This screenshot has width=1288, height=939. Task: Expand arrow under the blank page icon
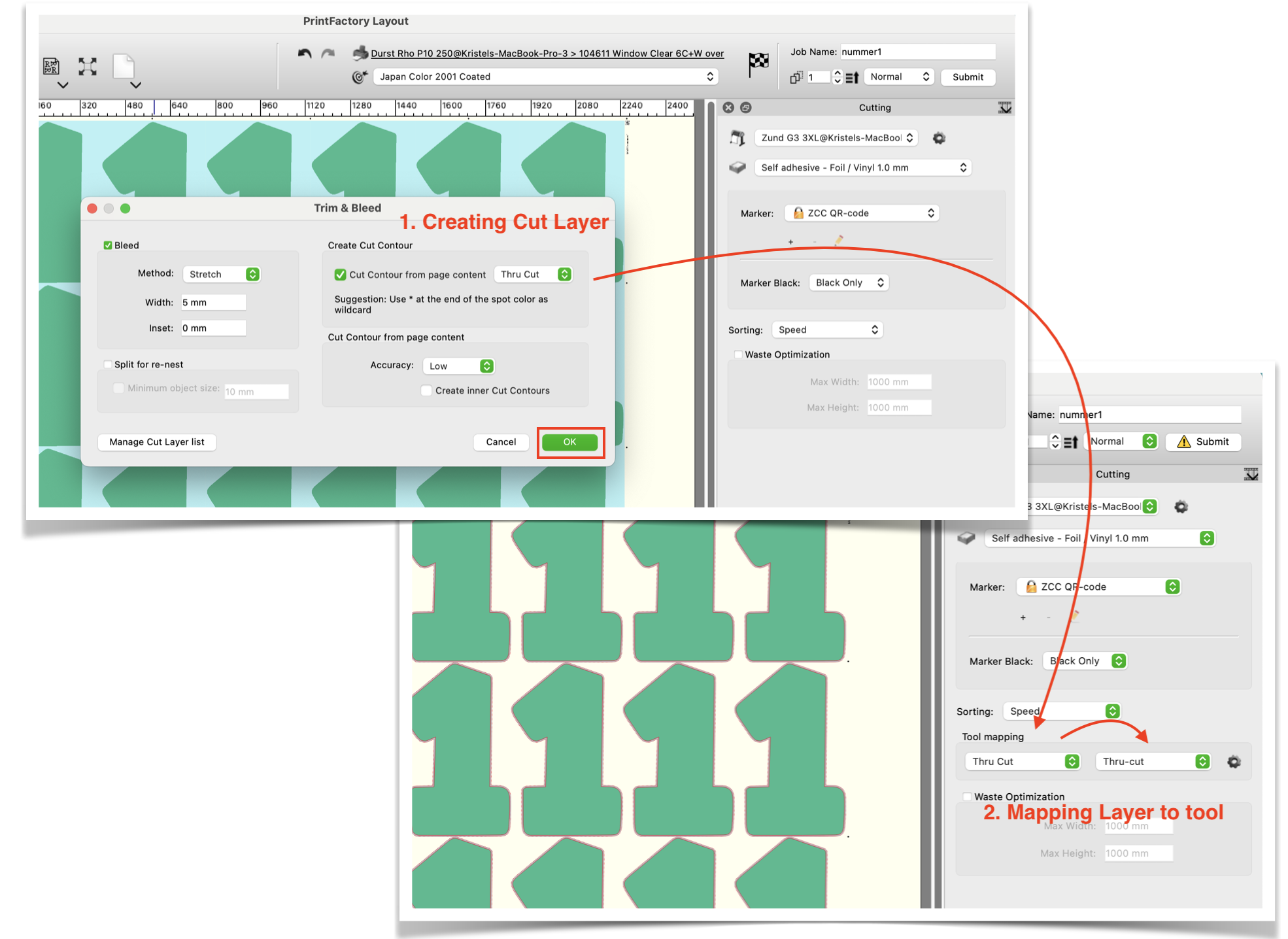(x=135, y=85)
